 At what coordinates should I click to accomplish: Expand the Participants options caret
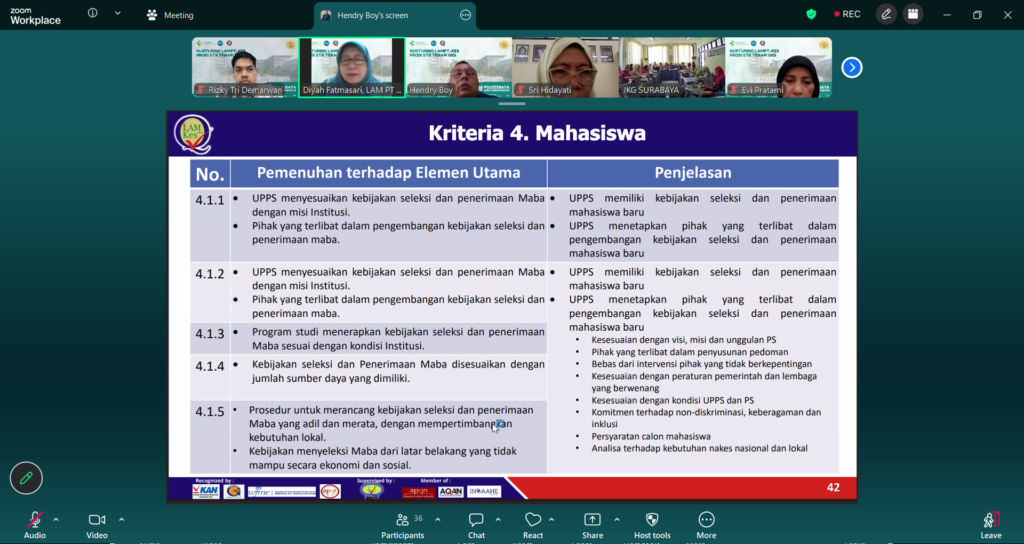438,520
